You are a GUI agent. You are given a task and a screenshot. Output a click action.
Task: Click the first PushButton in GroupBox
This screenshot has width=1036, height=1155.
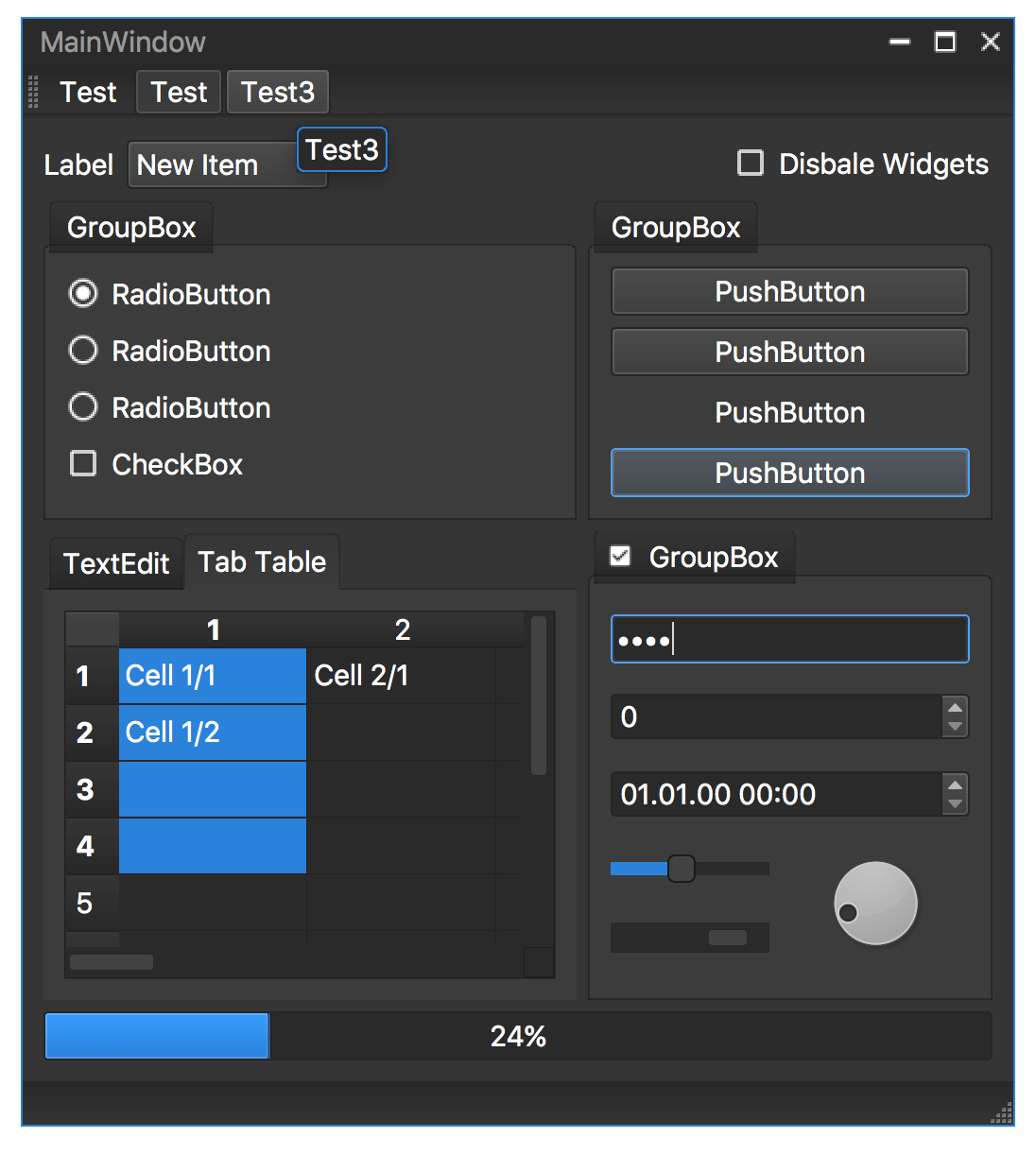coord(789,291)
